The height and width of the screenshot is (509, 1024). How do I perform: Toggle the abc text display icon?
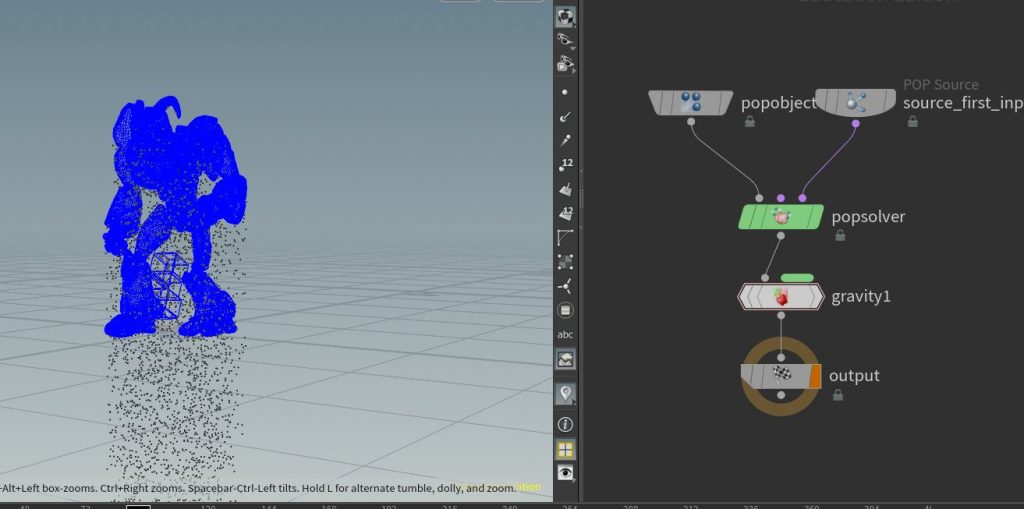click(x=566, y=335)
